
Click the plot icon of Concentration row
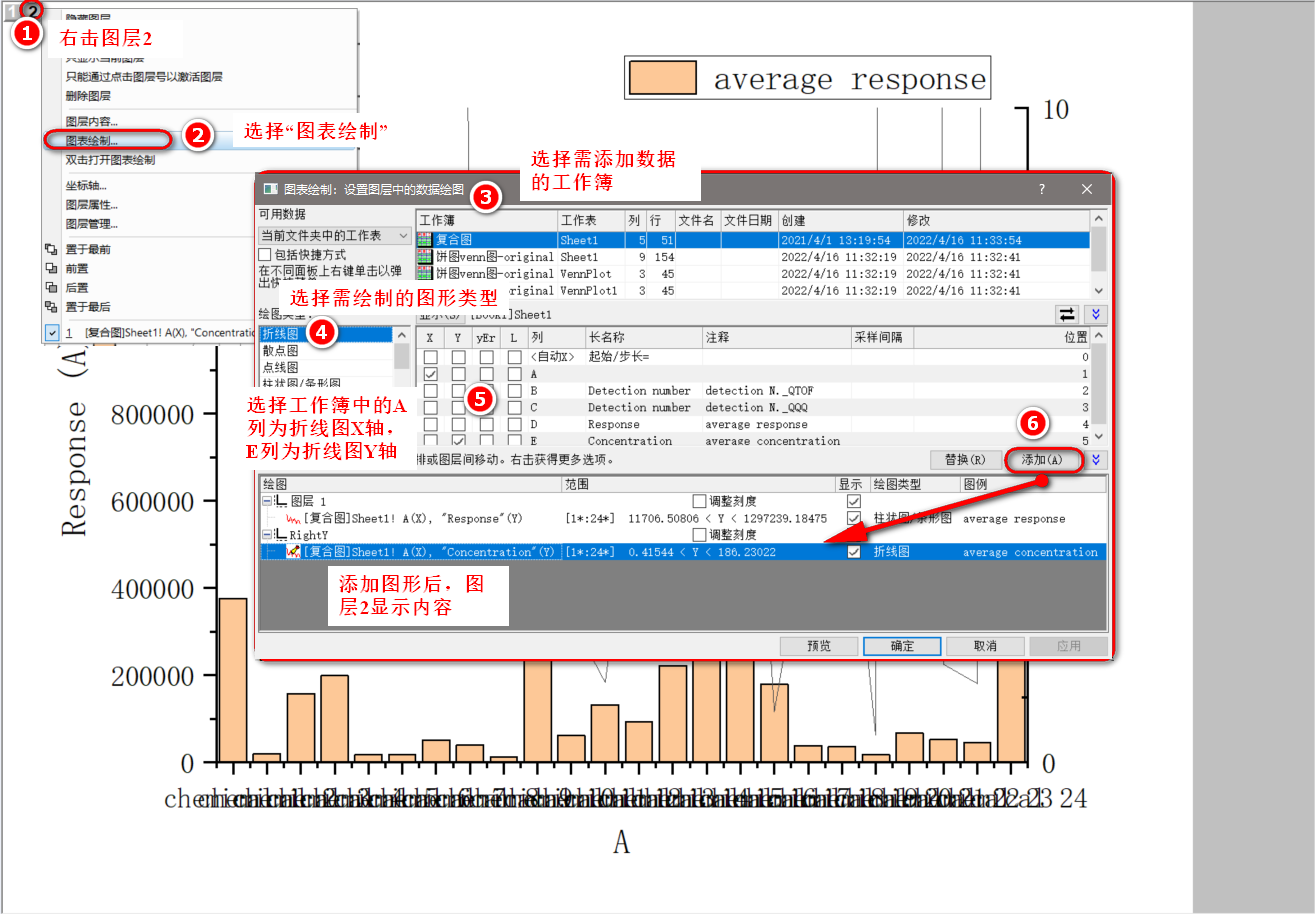(x=294, y=552)
